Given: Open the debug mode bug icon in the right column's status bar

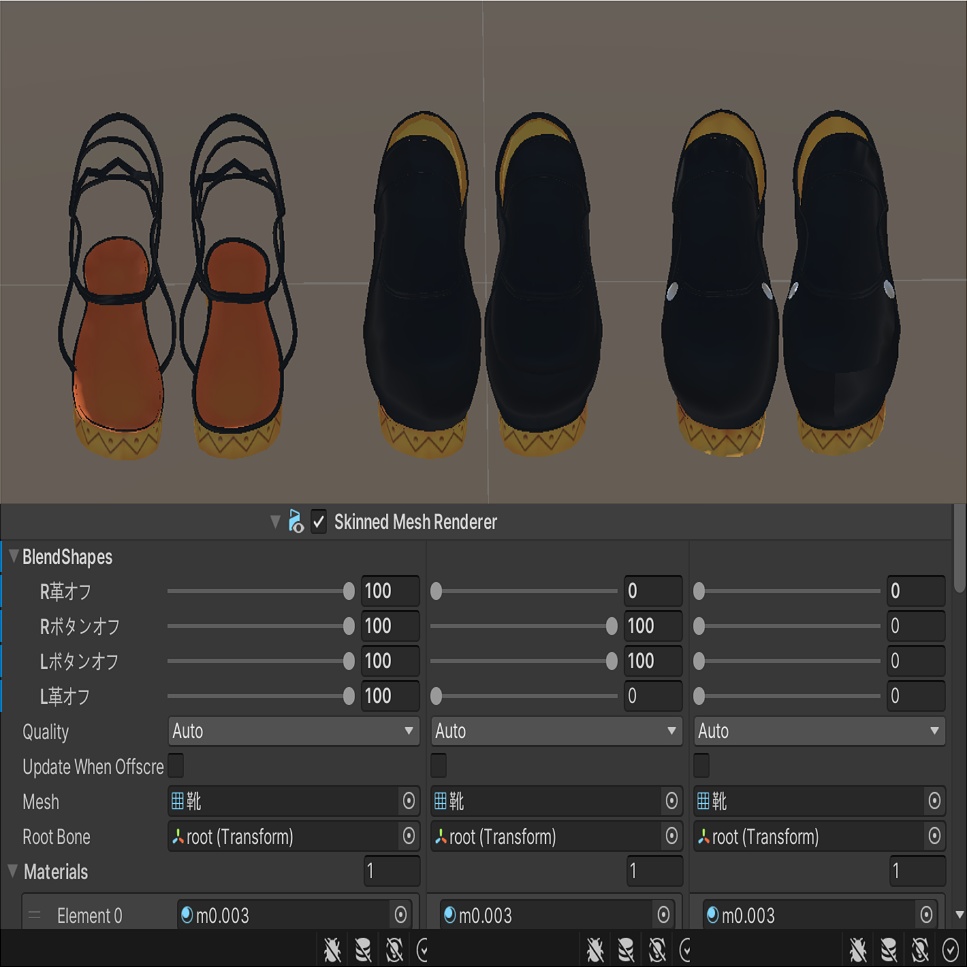Looking at the screenshot, I should point(857,950).
